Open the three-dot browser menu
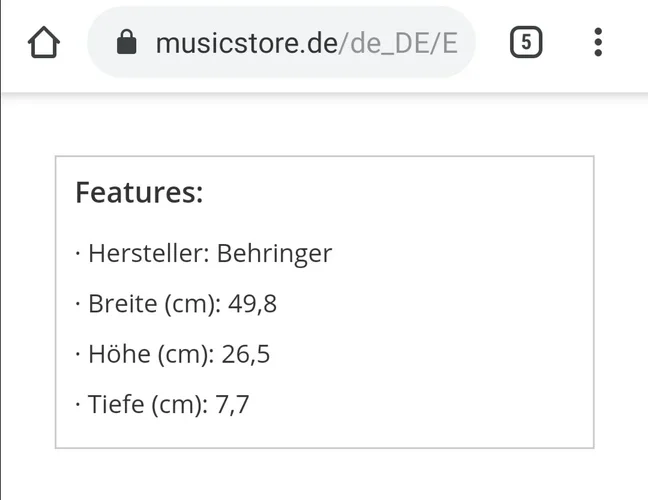Image resolution: width=648 pixels, height=500 pixels. pos(598,43)
